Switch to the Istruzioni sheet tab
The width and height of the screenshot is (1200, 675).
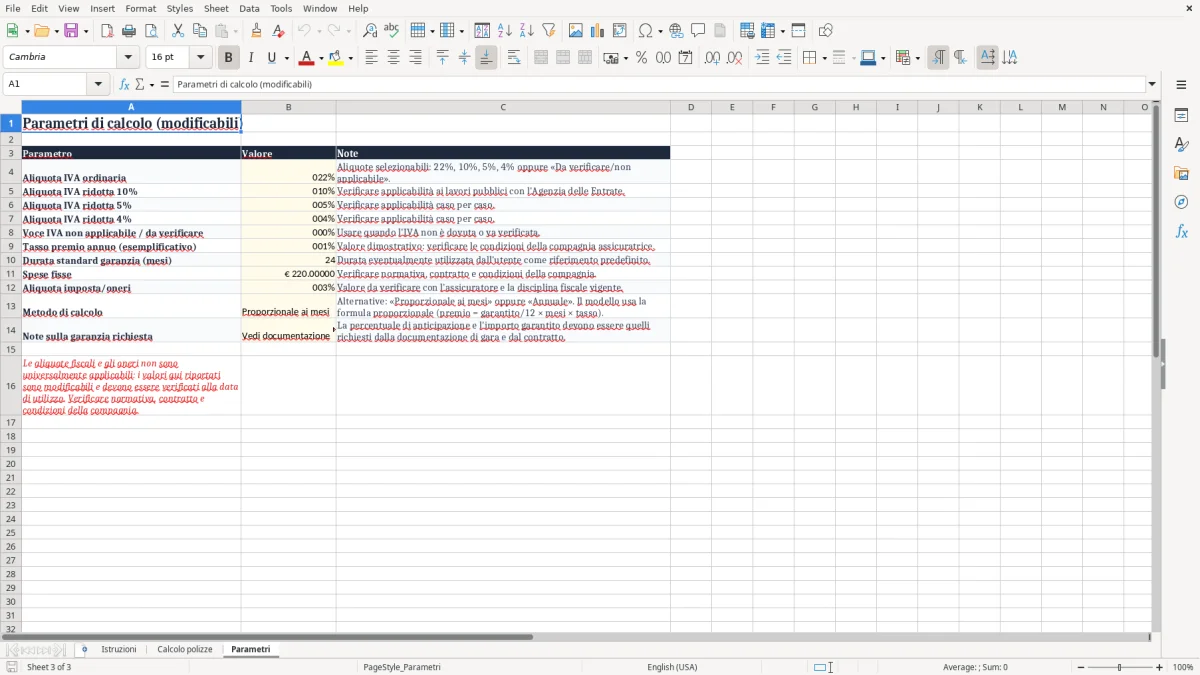119,650
